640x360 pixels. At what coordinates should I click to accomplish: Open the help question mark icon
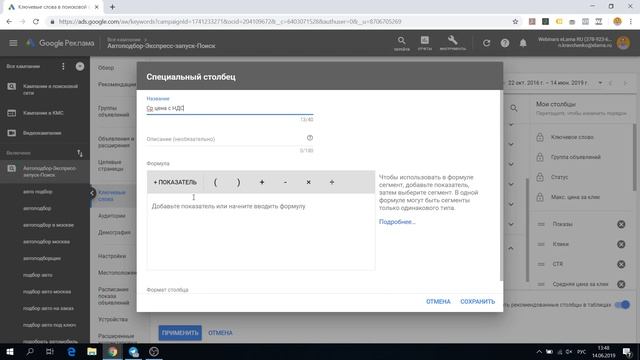click(x=505, y=43)
